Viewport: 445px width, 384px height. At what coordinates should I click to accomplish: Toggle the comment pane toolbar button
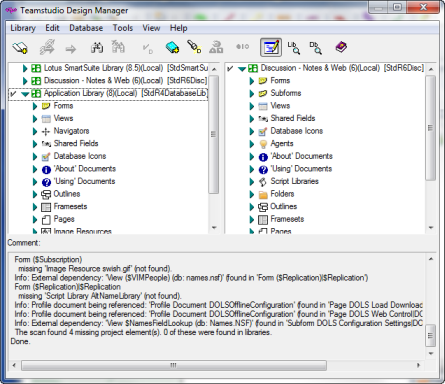(x=271, y=47)
